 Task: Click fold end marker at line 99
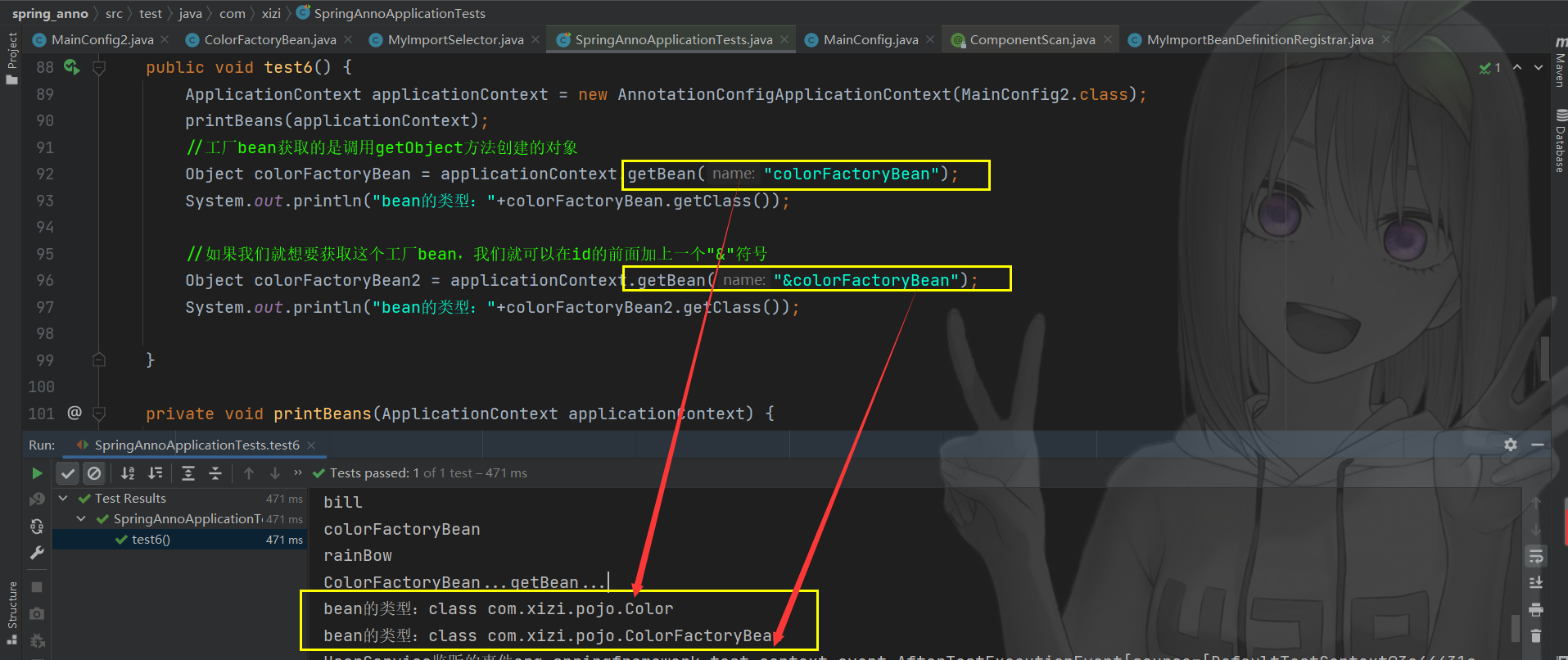(x=99, y=359)
